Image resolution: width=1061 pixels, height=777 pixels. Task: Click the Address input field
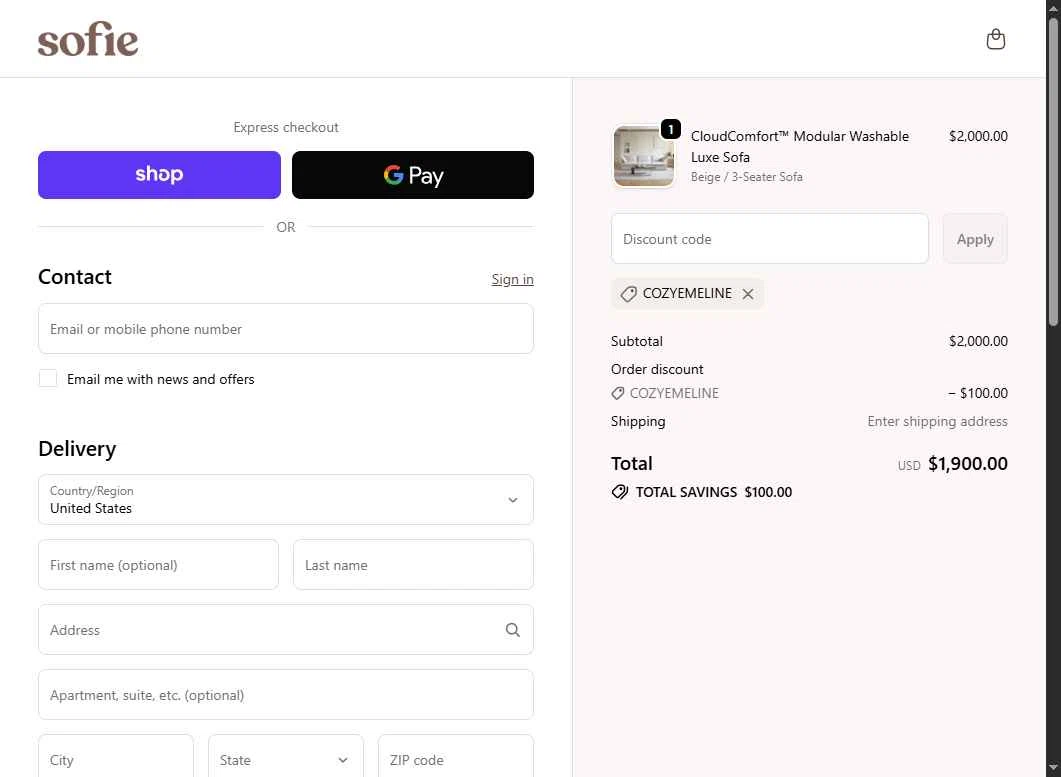tap(286, 629)
